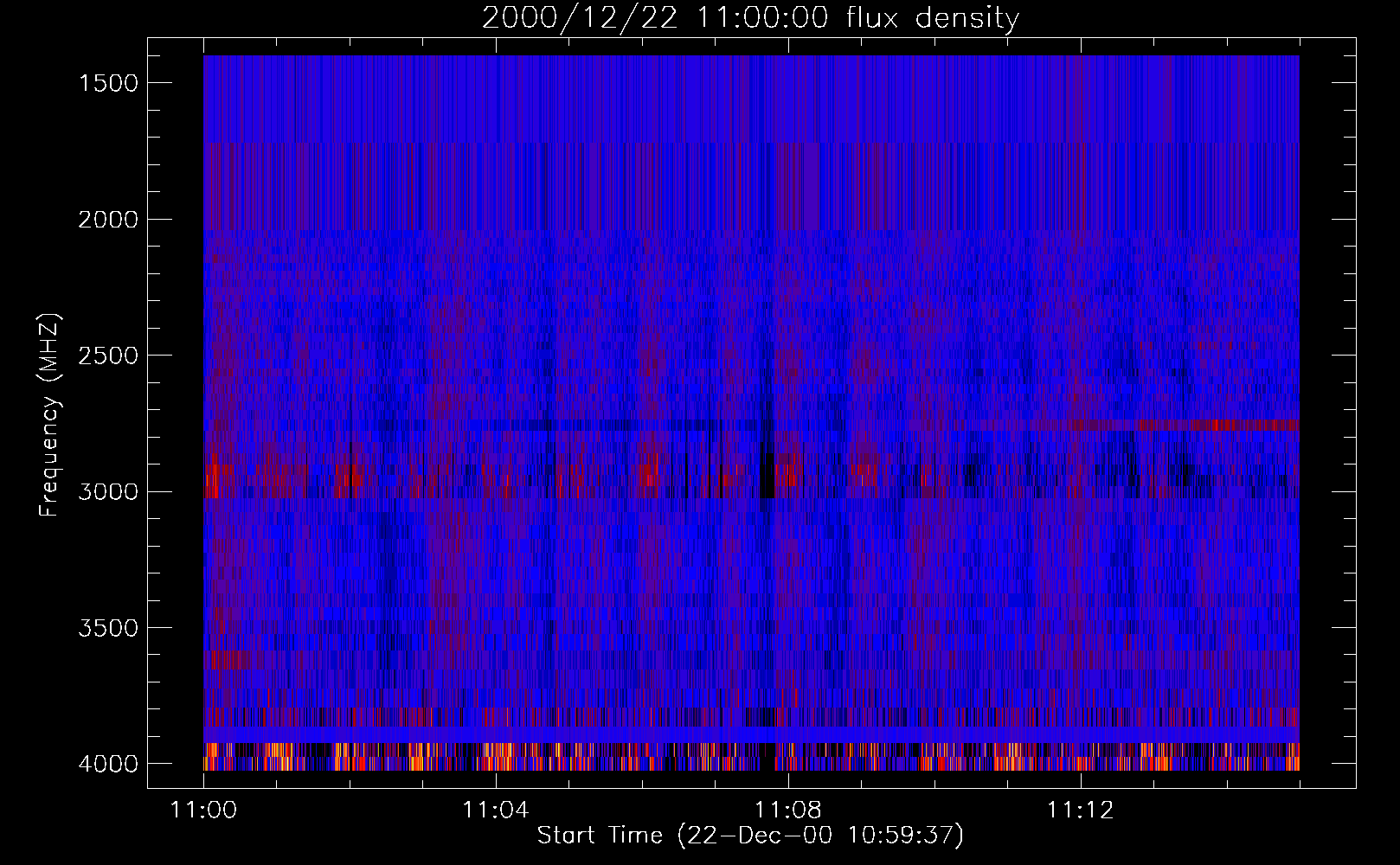Click the 1500 frequency tick label

(108, 83)
